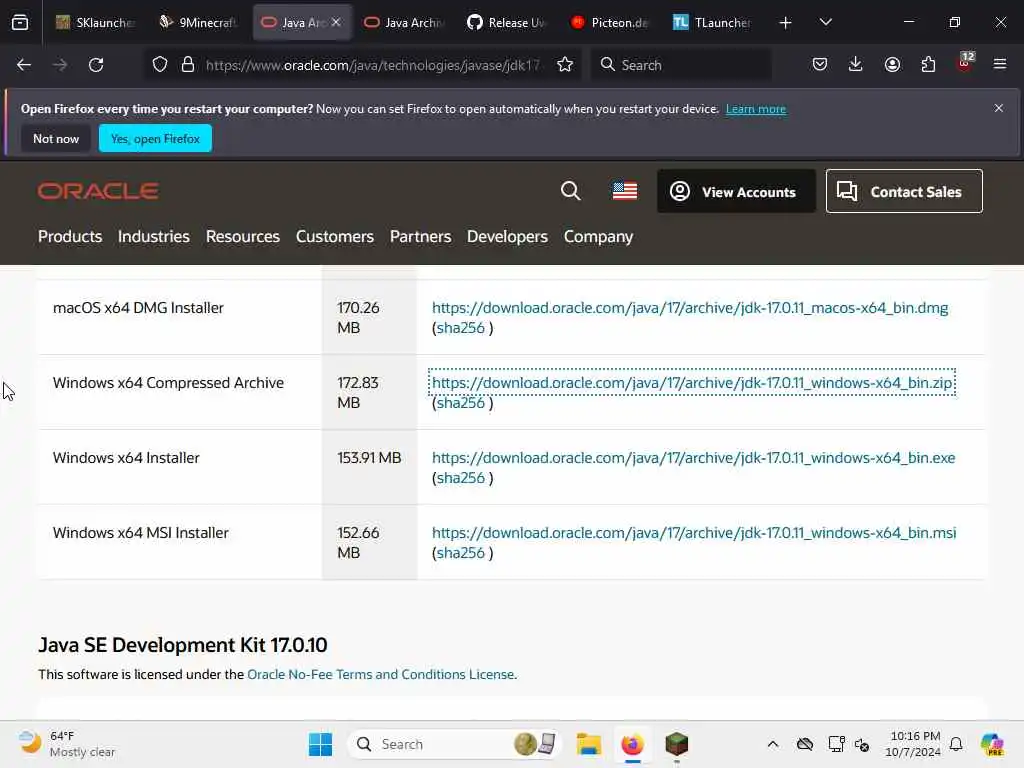Viewport: 1024px width, 768px height.
Task: Open the Products menu
Action: (70, 236)
